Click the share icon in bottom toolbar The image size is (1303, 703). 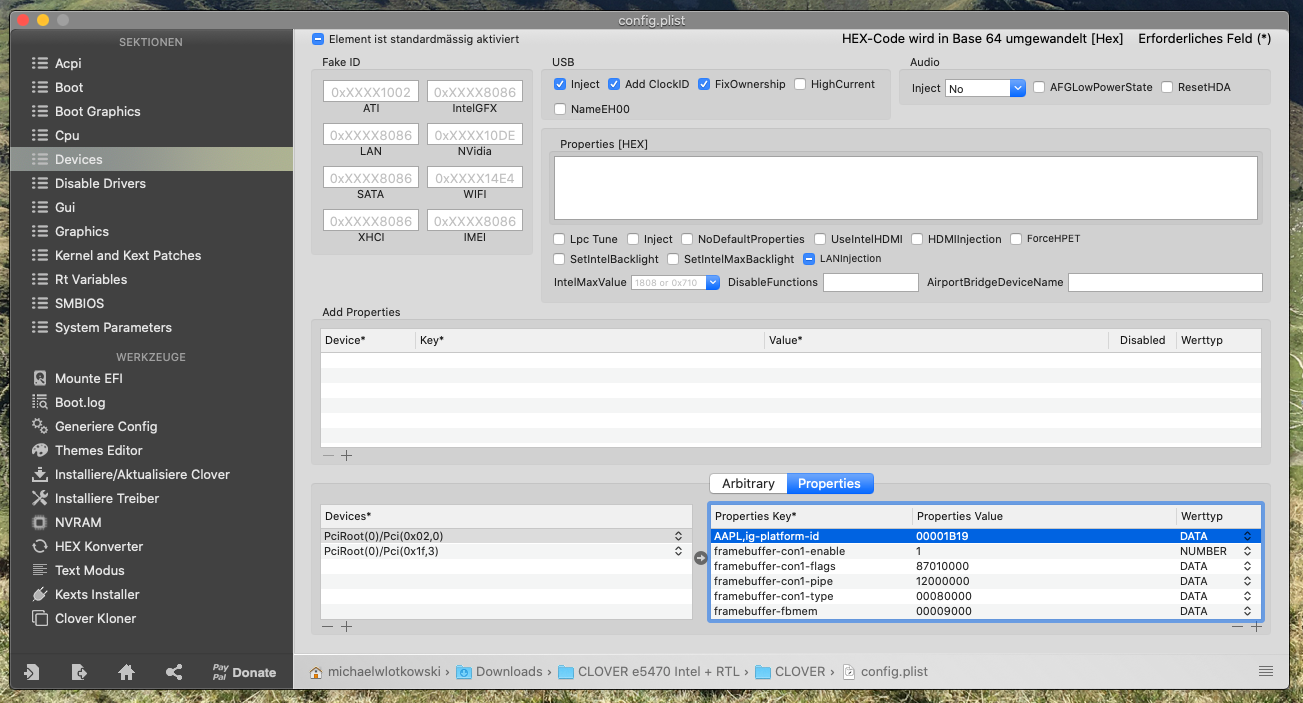[x=174, y=672]
